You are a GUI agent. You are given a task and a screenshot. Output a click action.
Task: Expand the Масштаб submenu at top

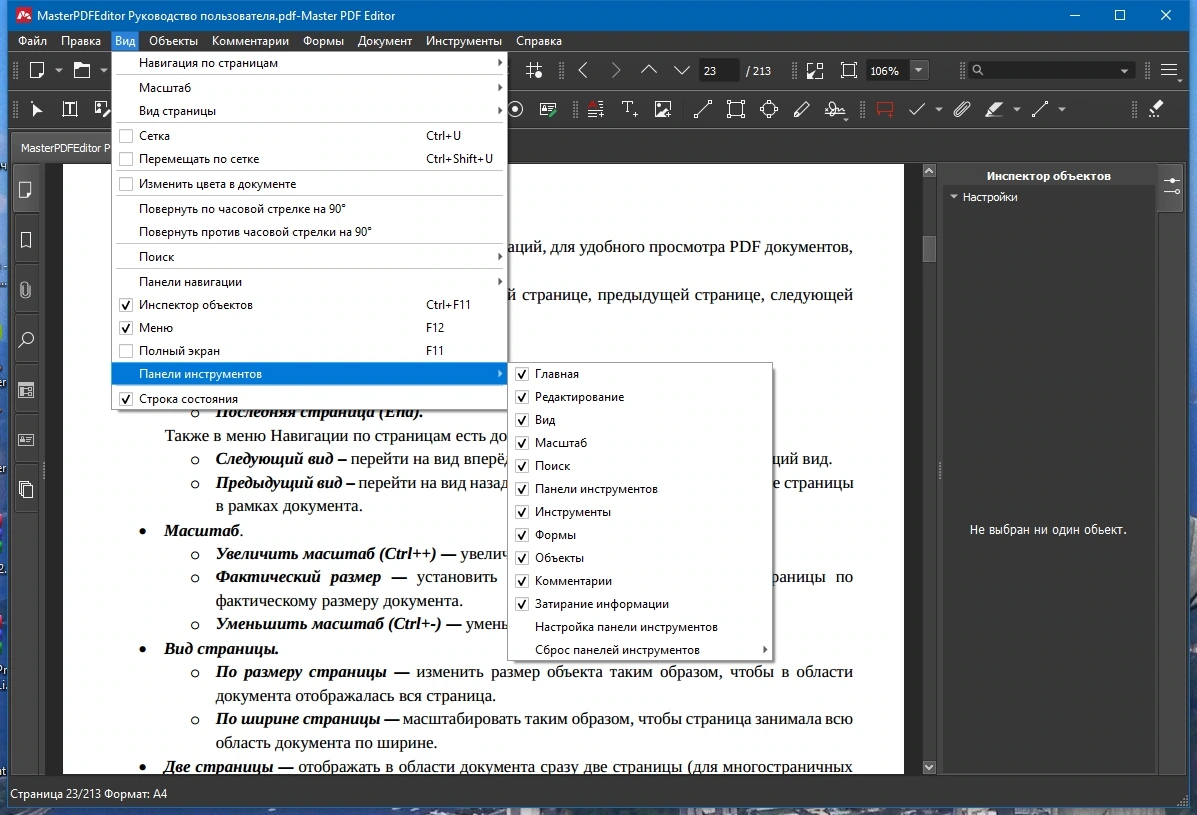309,88
